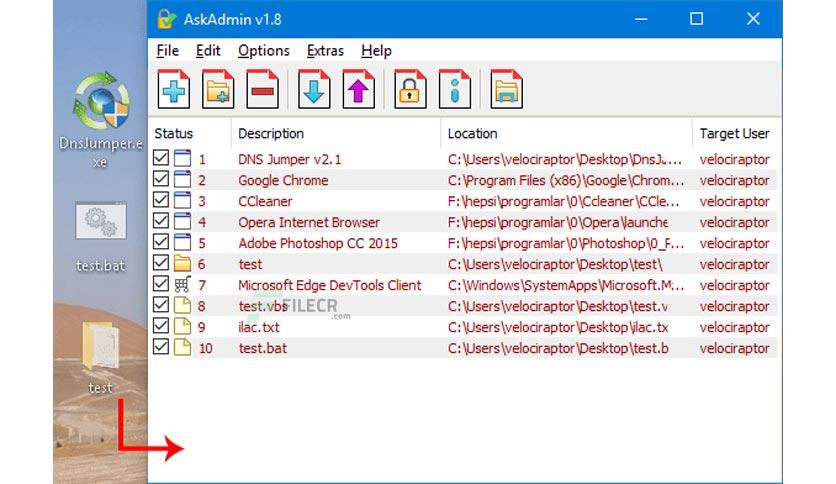Minimize the AskAdmin window
Image resolution: width=836 pixels, height=484 pixels.
(641, 19)
